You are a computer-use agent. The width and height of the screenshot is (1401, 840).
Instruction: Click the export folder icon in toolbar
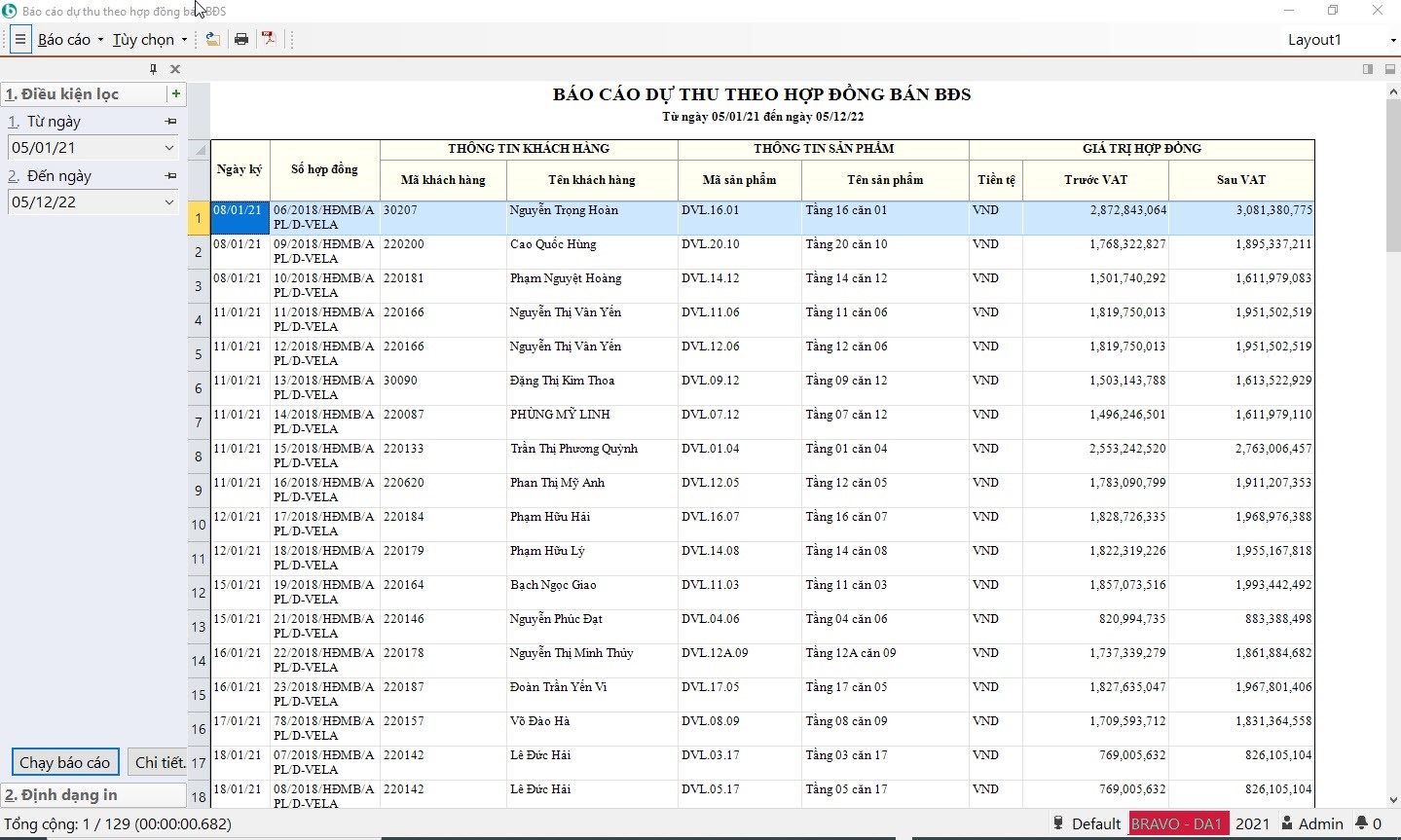(x=212, y=40)
